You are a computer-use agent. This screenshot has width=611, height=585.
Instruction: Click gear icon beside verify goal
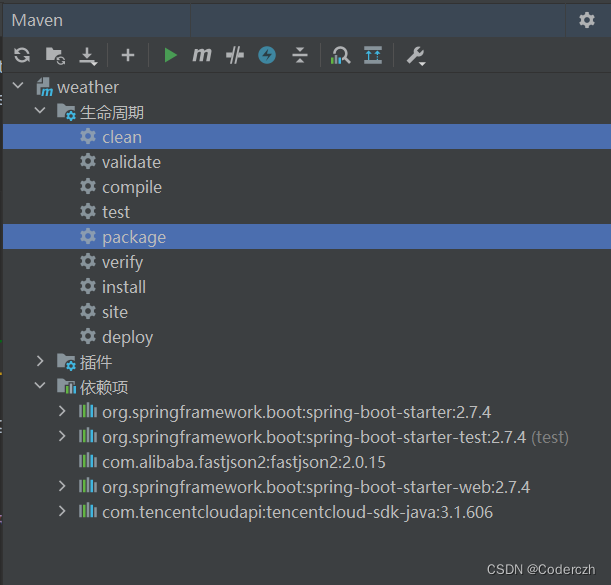[88, 261]
